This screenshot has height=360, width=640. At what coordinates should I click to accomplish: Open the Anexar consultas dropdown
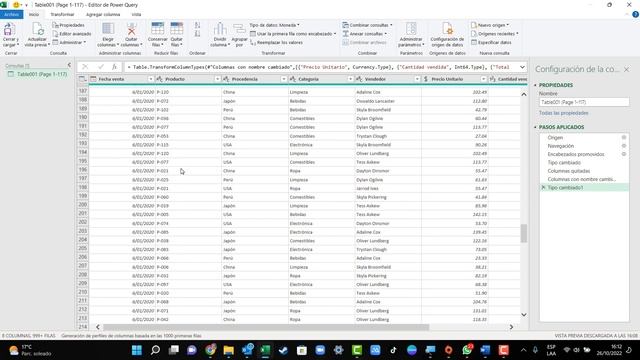click(x=364, y=34)
